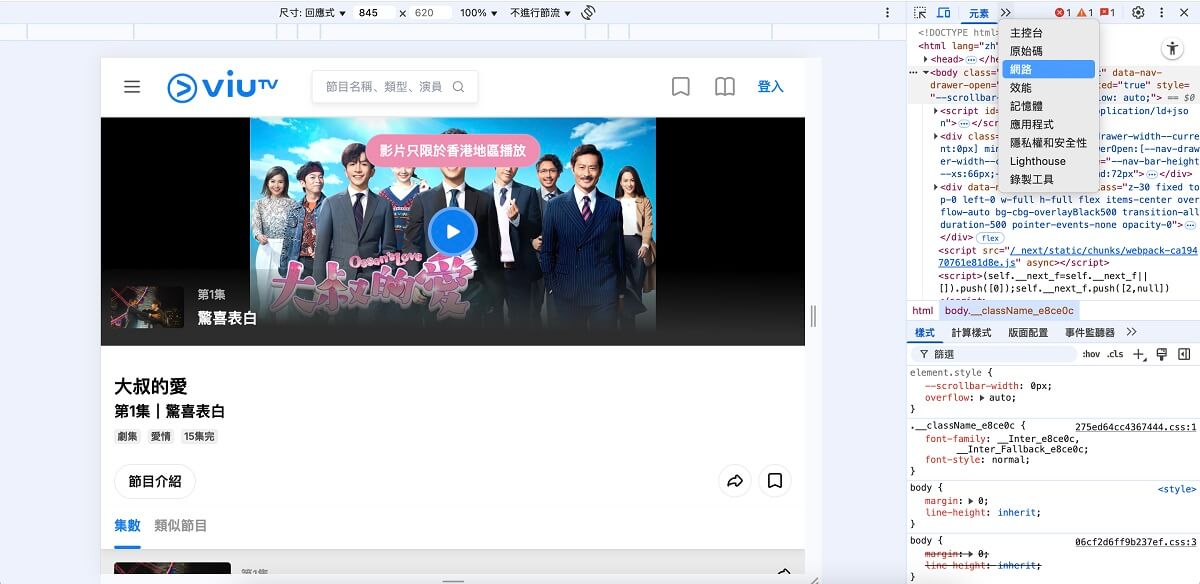Click the styles 篩選 filter field
Screen dimensions: 1200x584
995,354
